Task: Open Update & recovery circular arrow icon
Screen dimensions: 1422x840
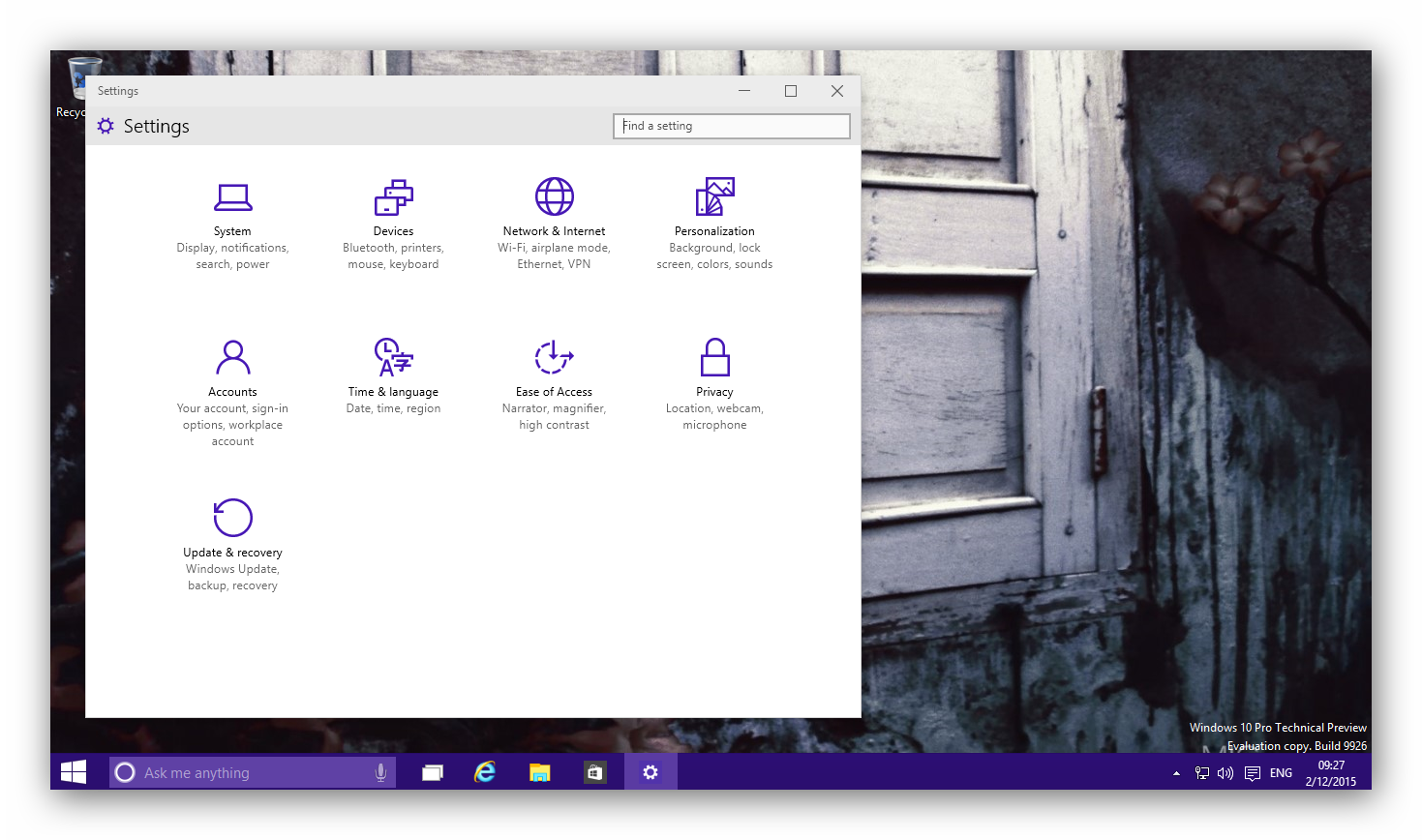Action: tap(233, 518)
